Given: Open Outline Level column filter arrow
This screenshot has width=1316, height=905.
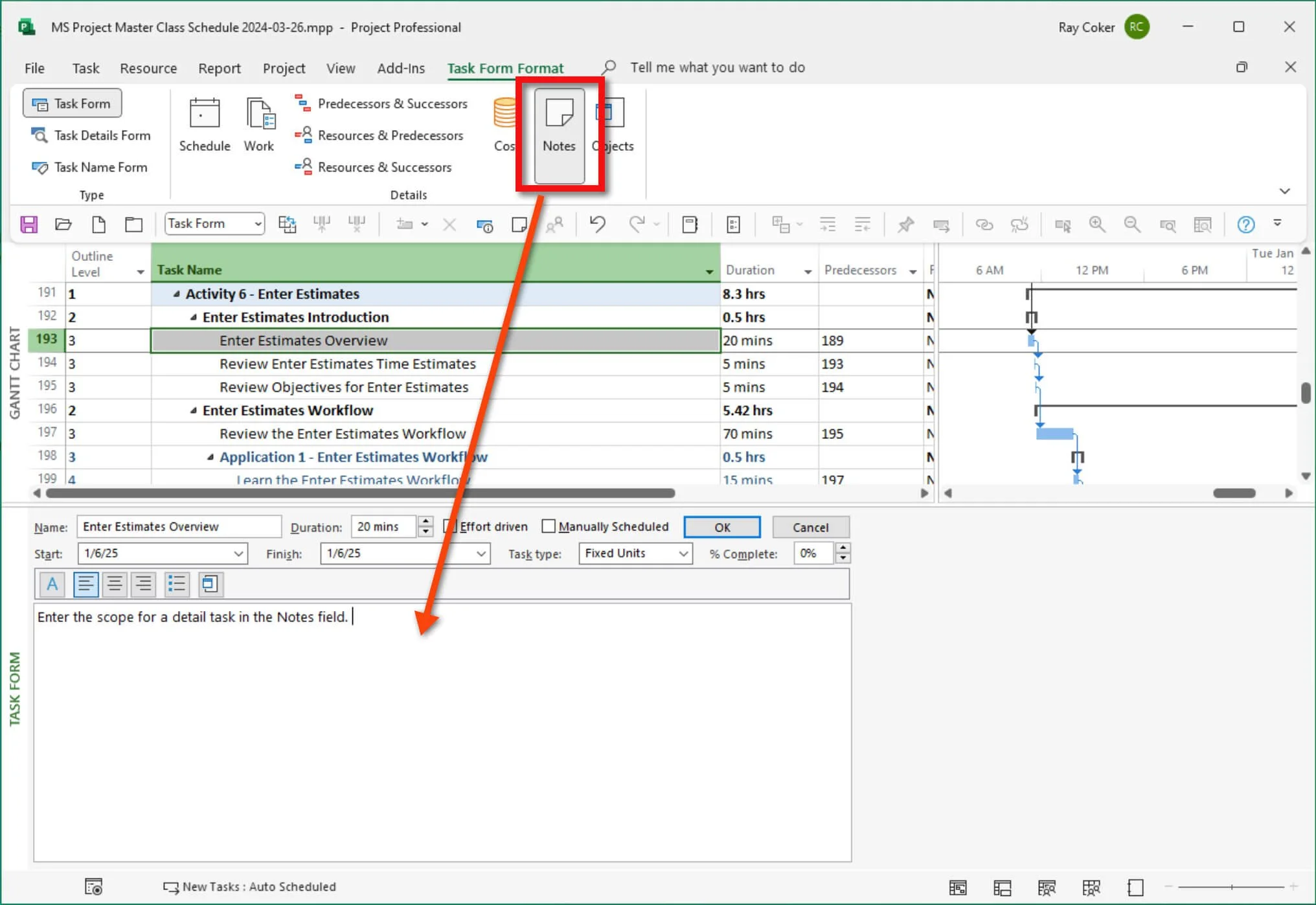Looking at the screenshot, I should 141,272.
